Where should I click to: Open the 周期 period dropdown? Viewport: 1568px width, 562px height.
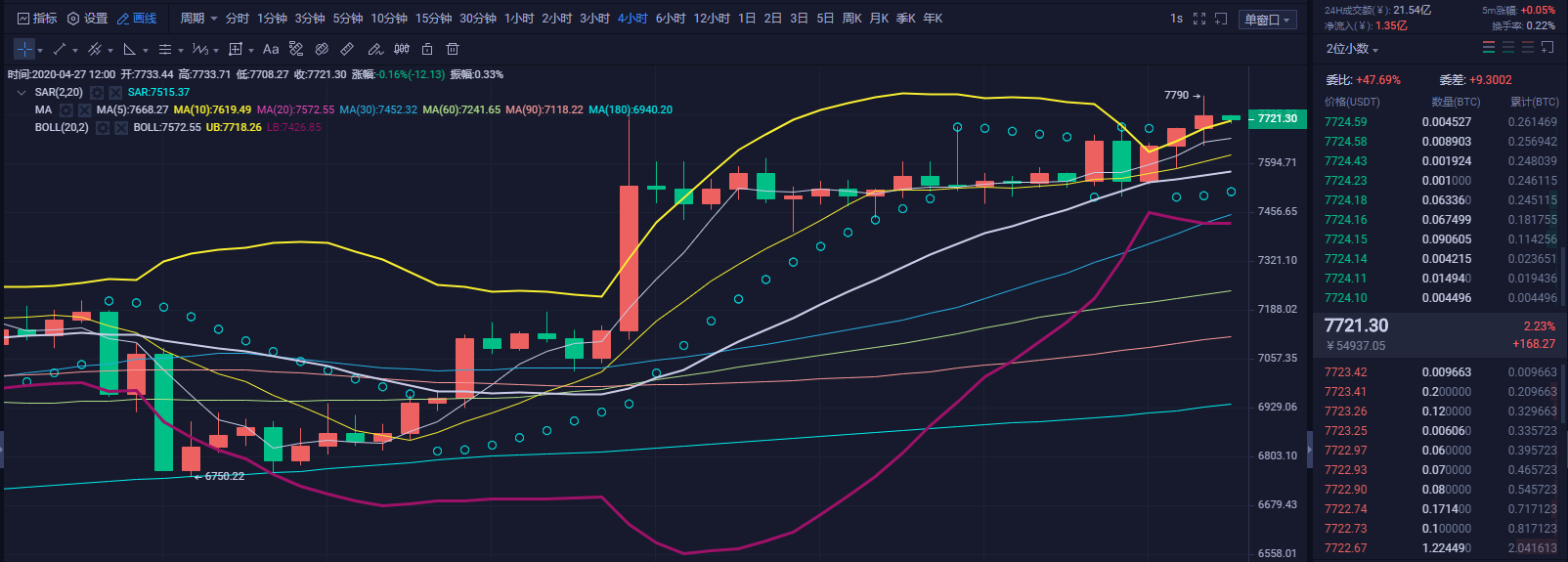point(198,19)
